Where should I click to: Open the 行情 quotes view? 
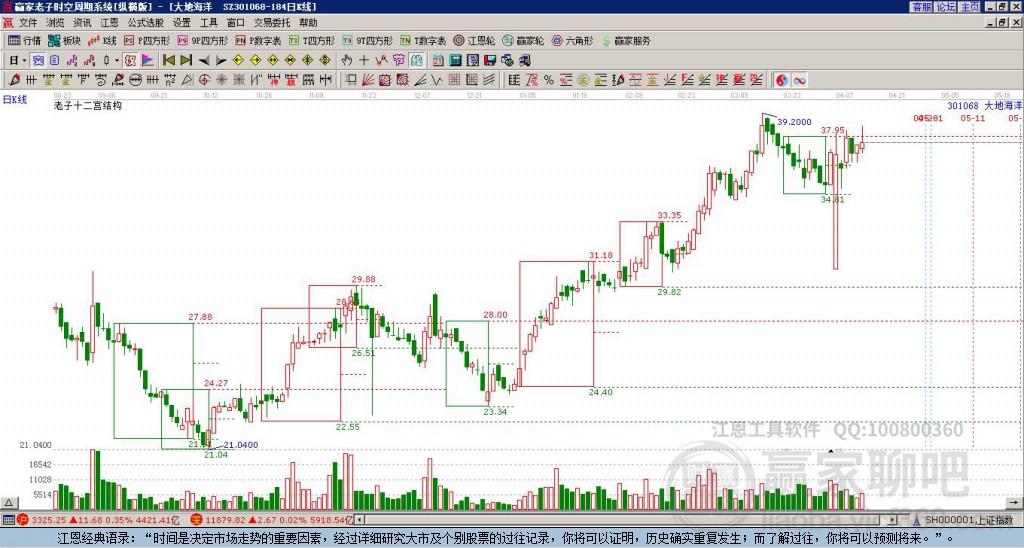point(24,40)
